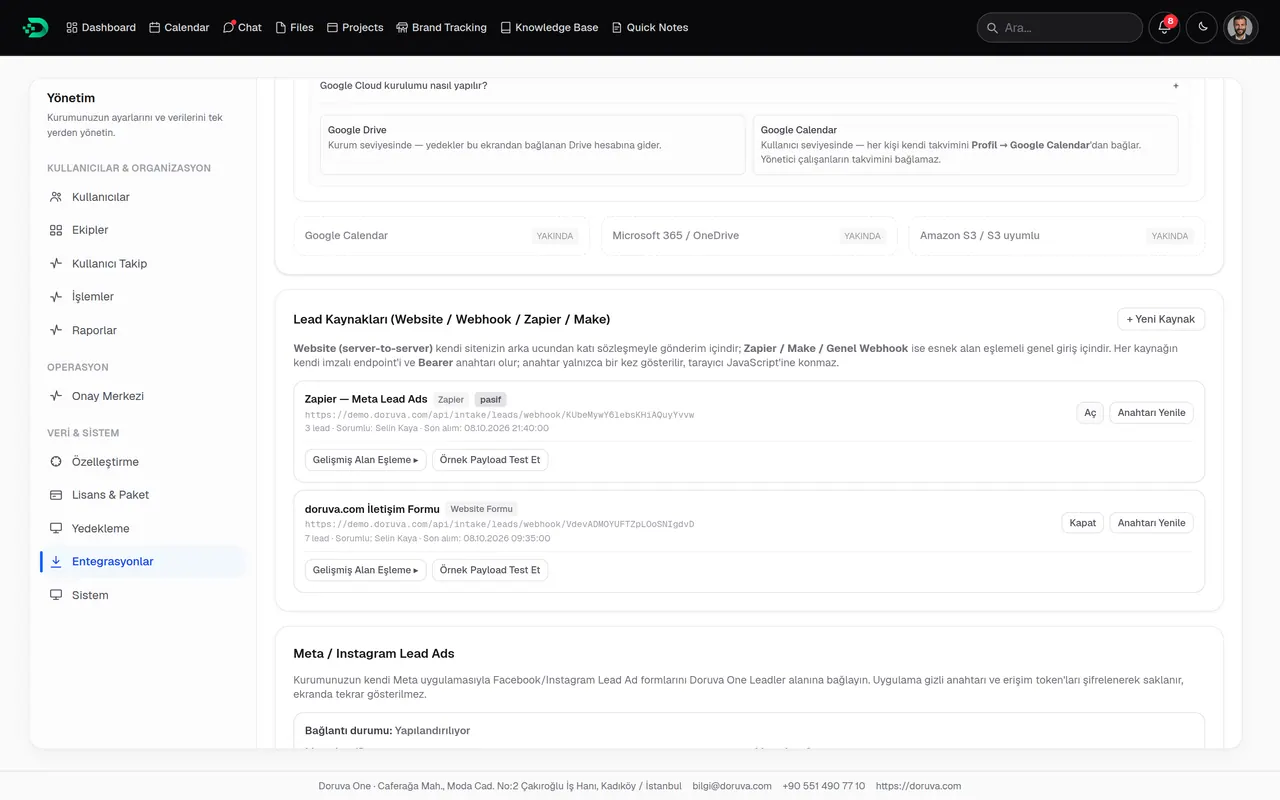Select Brand Tracking in top navigation
This screenshot has width=1280, height=800.
pyautogui.click(x=441, y=28)
